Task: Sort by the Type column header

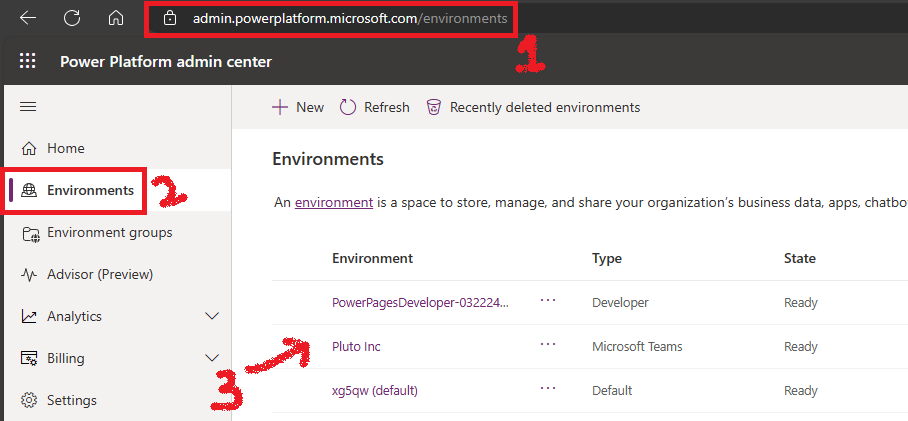Action: coord(607,258)
